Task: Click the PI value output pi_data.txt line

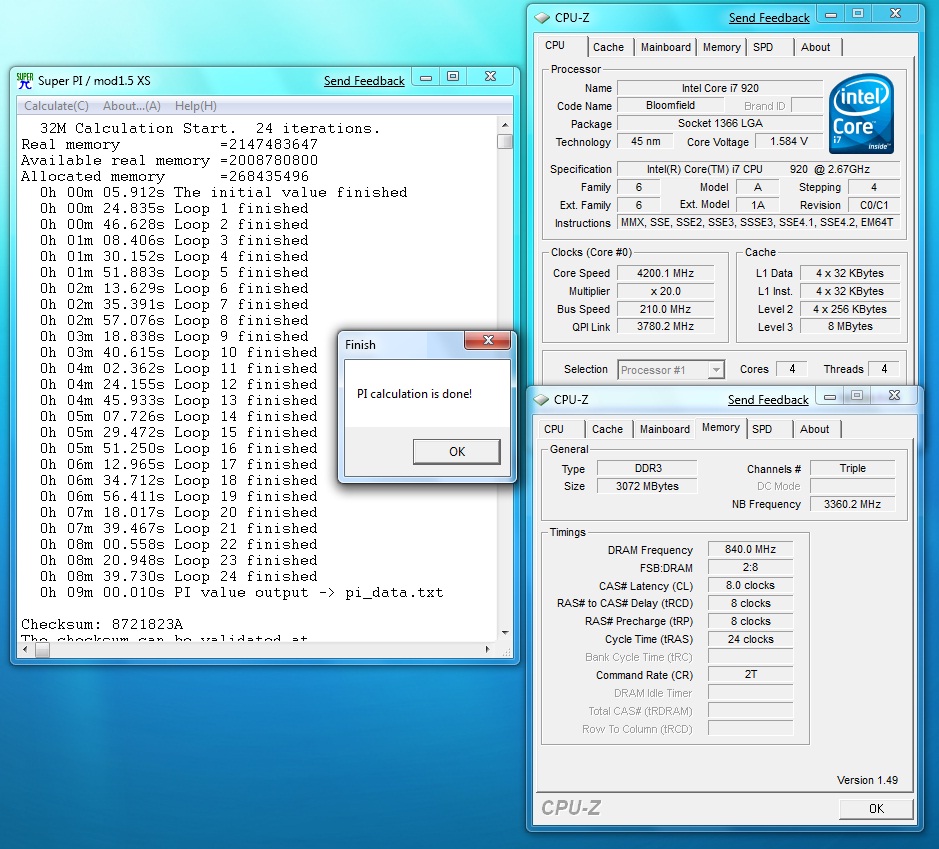Action: (x=241, y=593)
